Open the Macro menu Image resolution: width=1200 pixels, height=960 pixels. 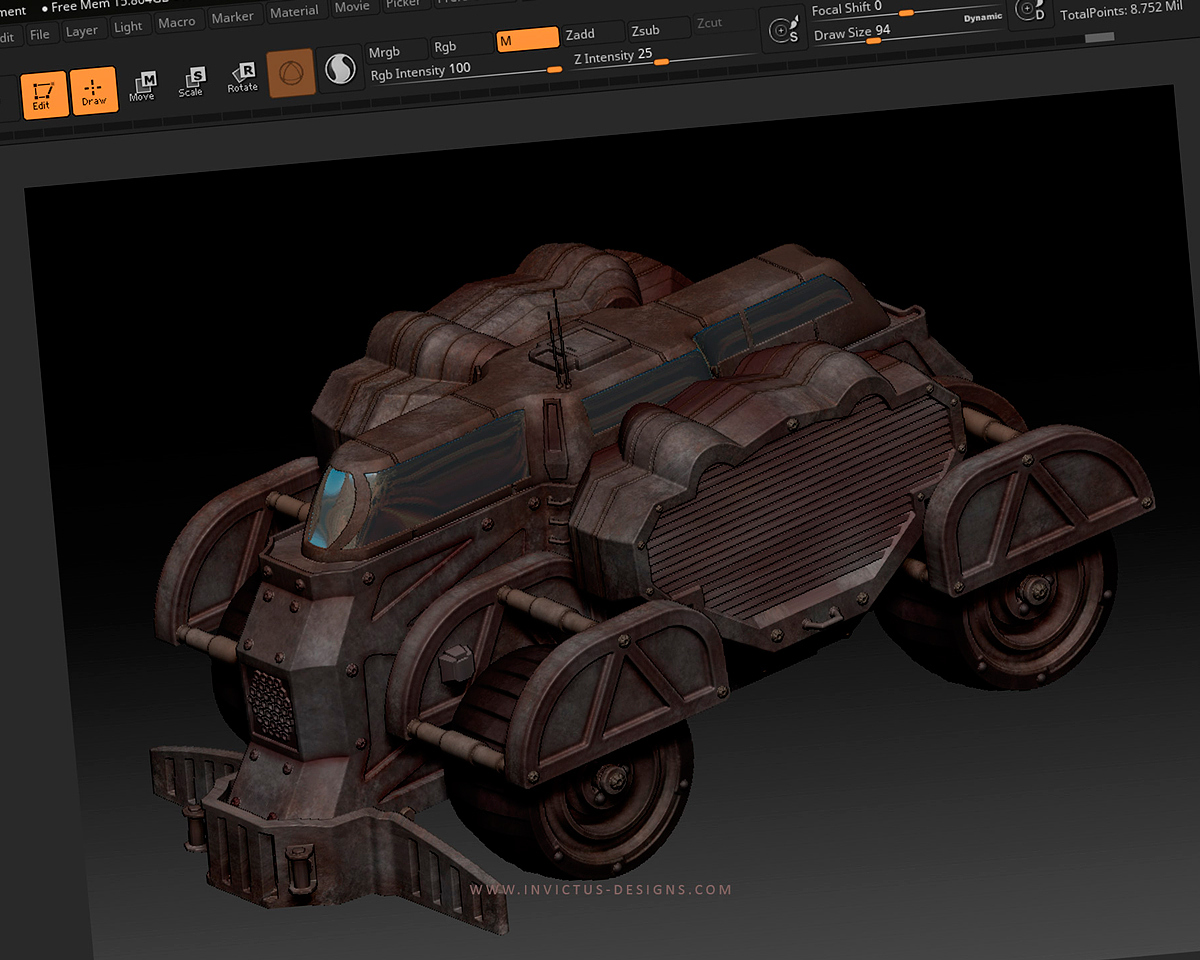pos(177,22)
